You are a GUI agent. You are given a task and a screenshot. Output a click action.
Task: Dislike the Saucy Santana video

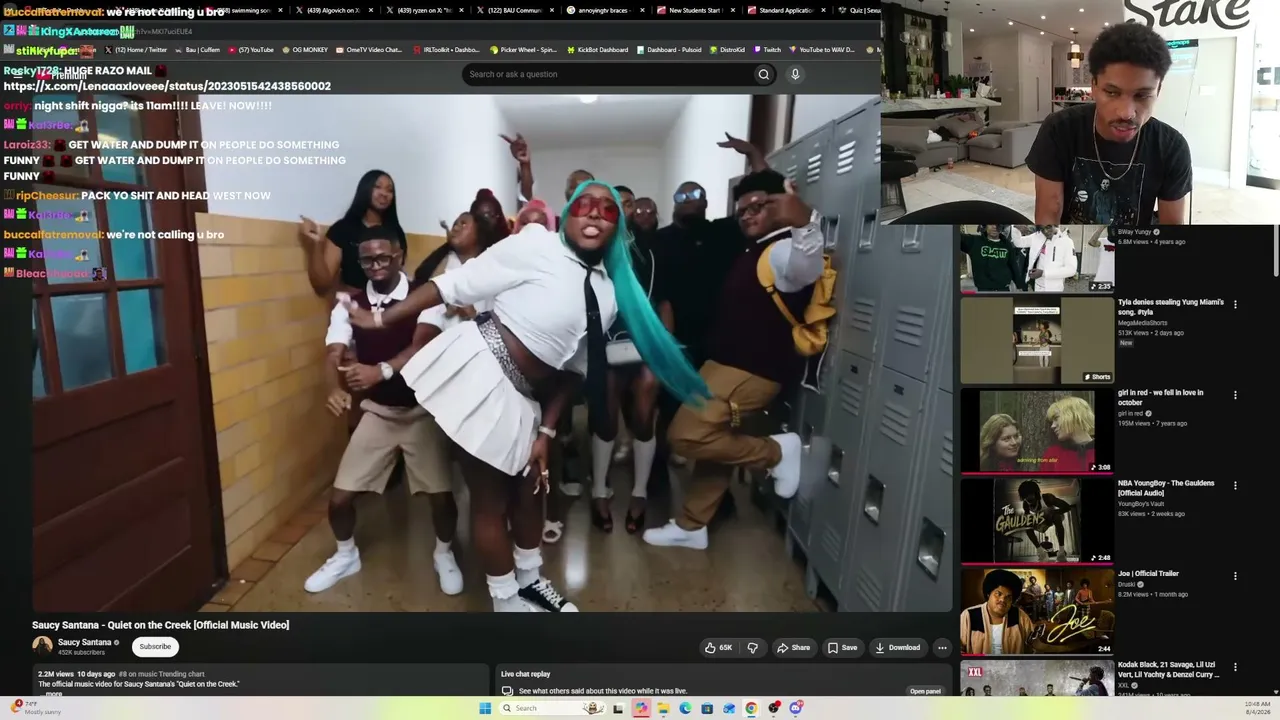[752, 647]
